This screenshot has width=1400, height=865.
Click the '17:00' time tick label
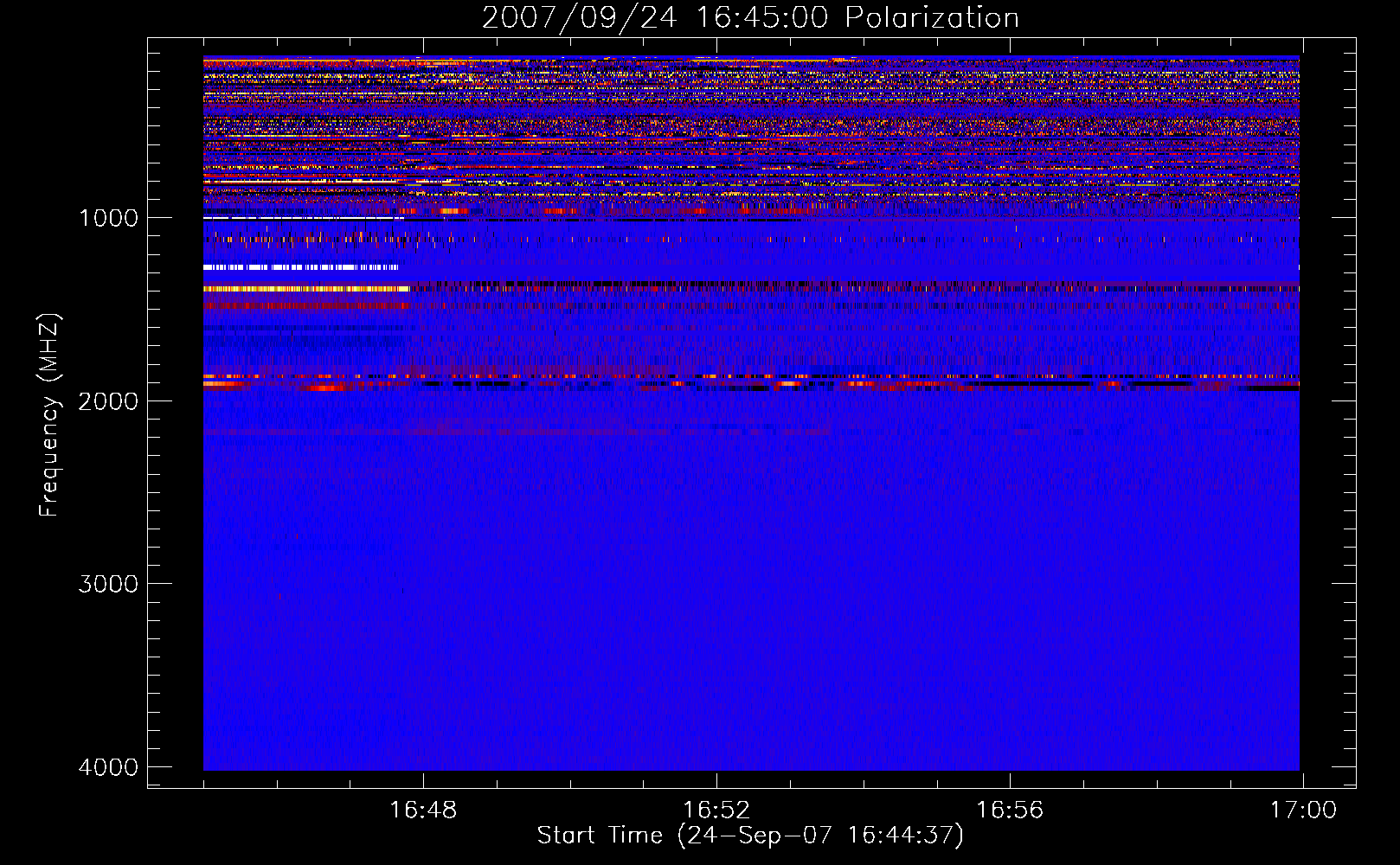1303,811
